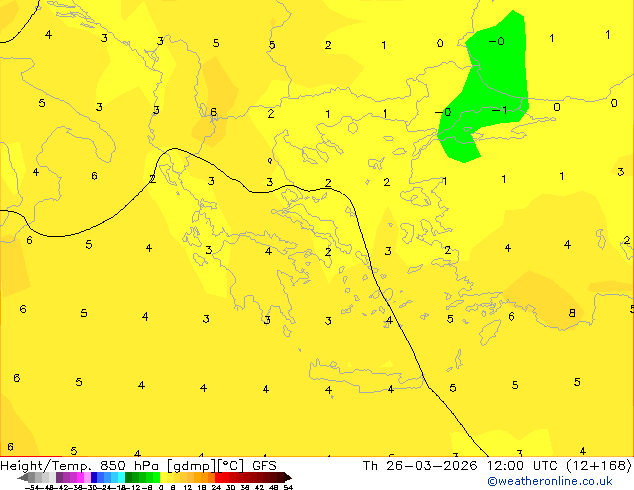Click the '[gdmp][°C]' units label
This screenshot has width=634, height=490.
point(206,466)
